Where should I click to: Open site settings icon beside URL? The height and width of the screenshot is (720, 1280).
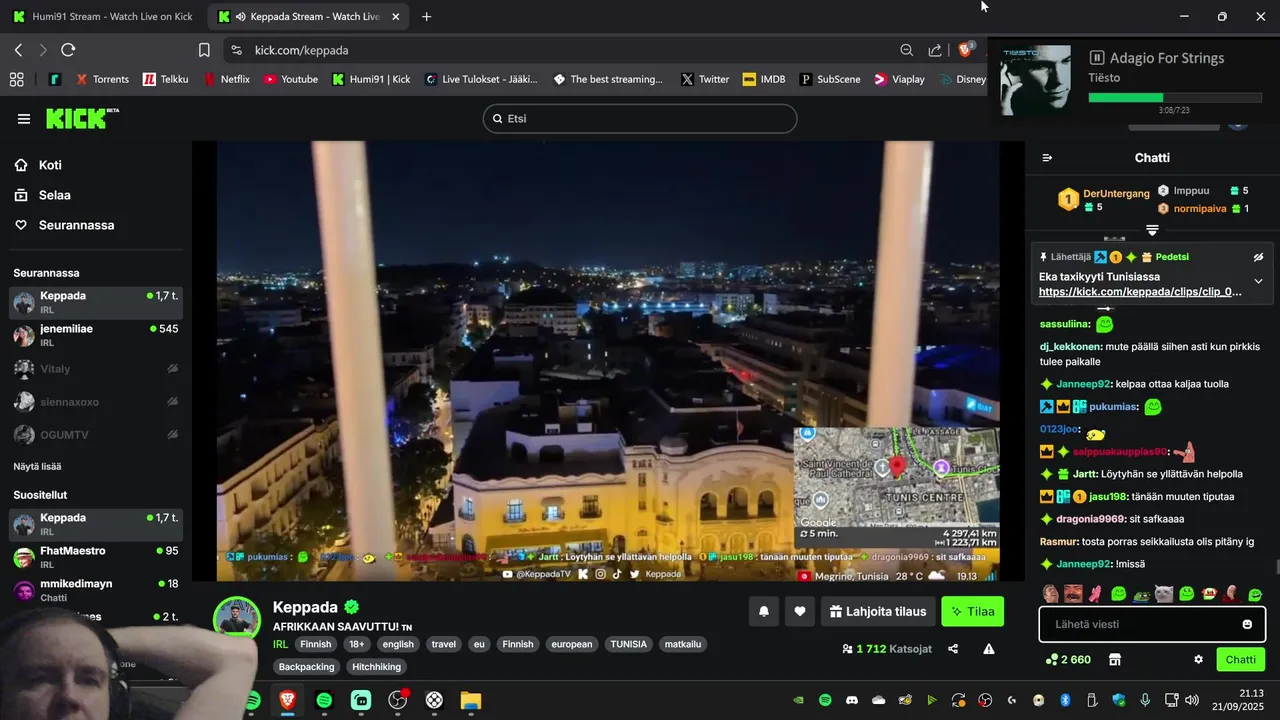click(236, 50)
